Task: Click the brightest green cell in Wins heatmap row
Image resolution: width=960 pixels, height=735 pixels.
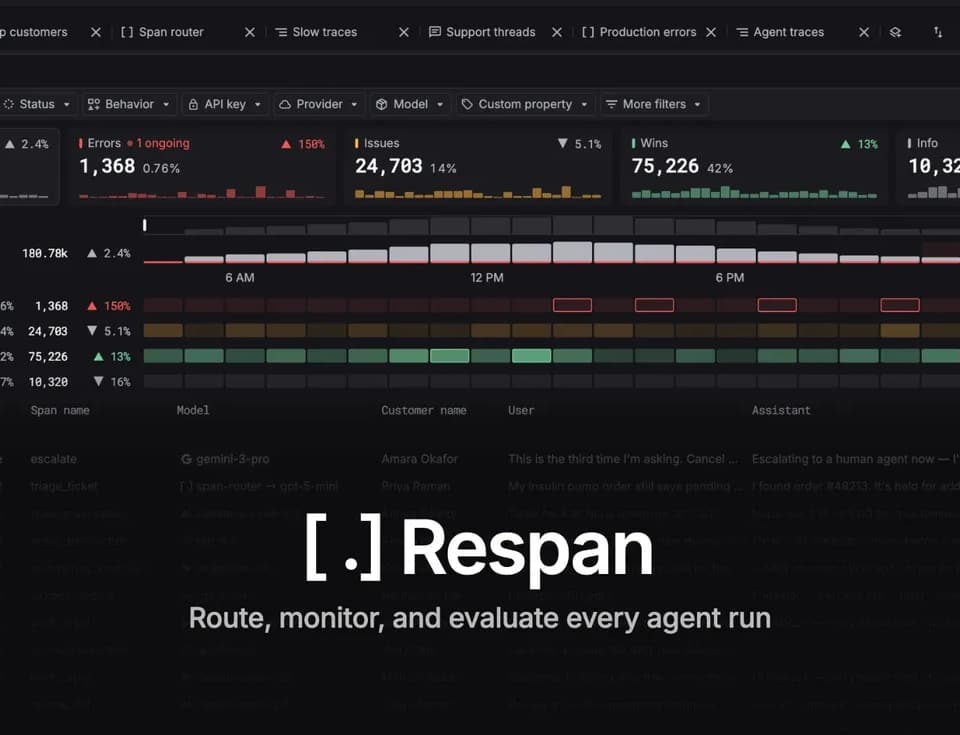Action: click(x=531, y=356)
